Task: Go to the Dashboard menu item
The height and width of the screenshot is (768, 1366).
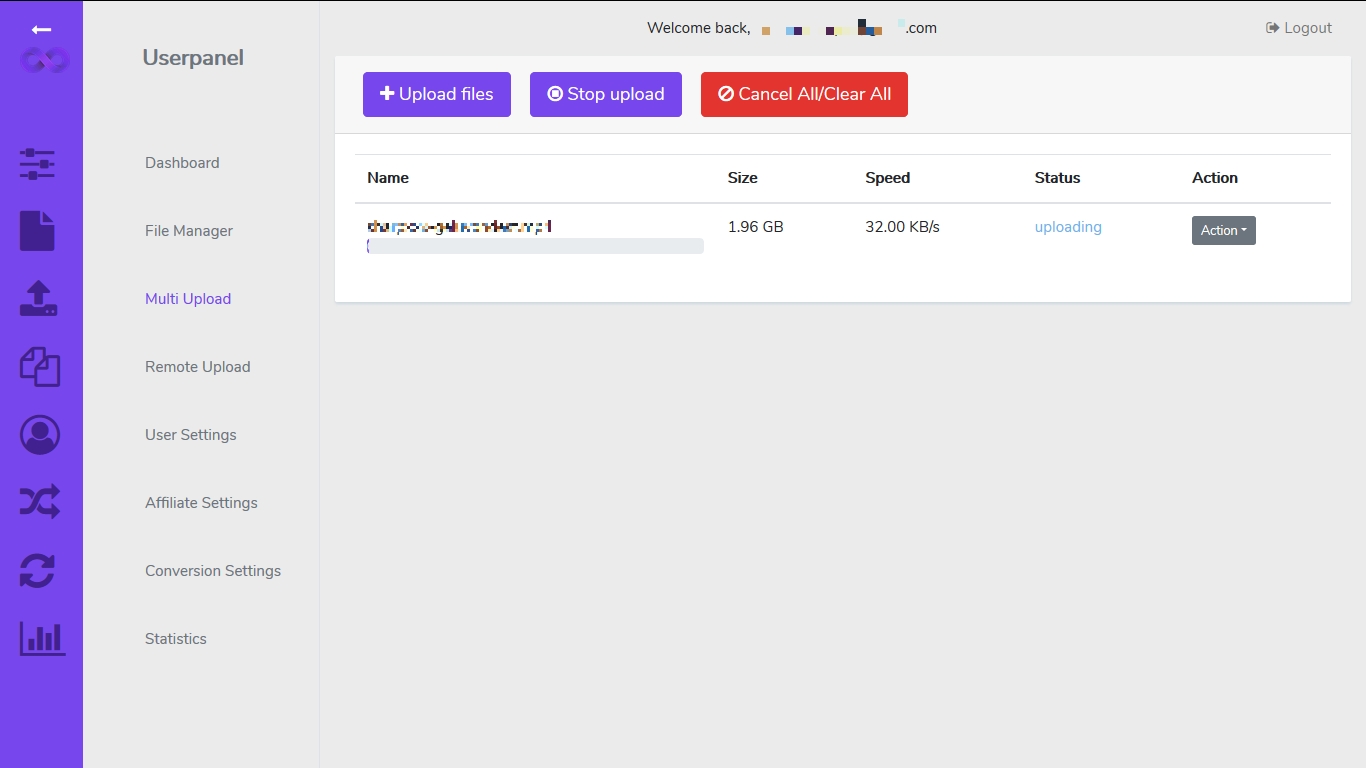Action: pos(182,163)
